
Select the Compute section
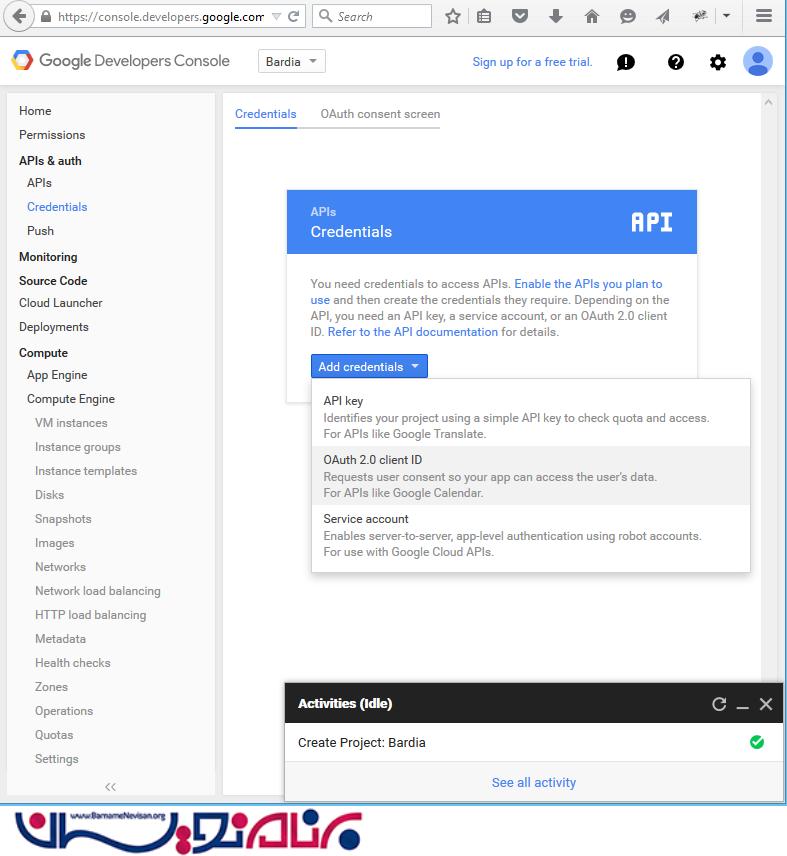coord(43,353)
